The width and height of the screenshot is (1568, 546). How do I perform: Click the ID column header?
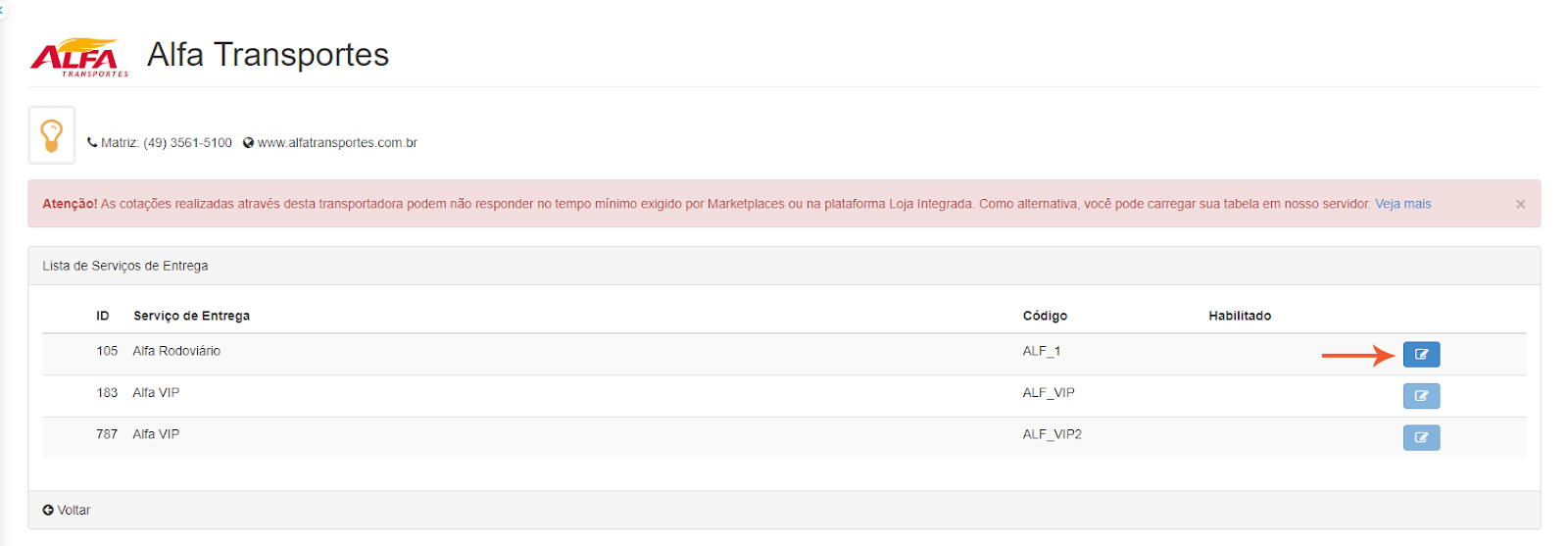click(102, 316)
